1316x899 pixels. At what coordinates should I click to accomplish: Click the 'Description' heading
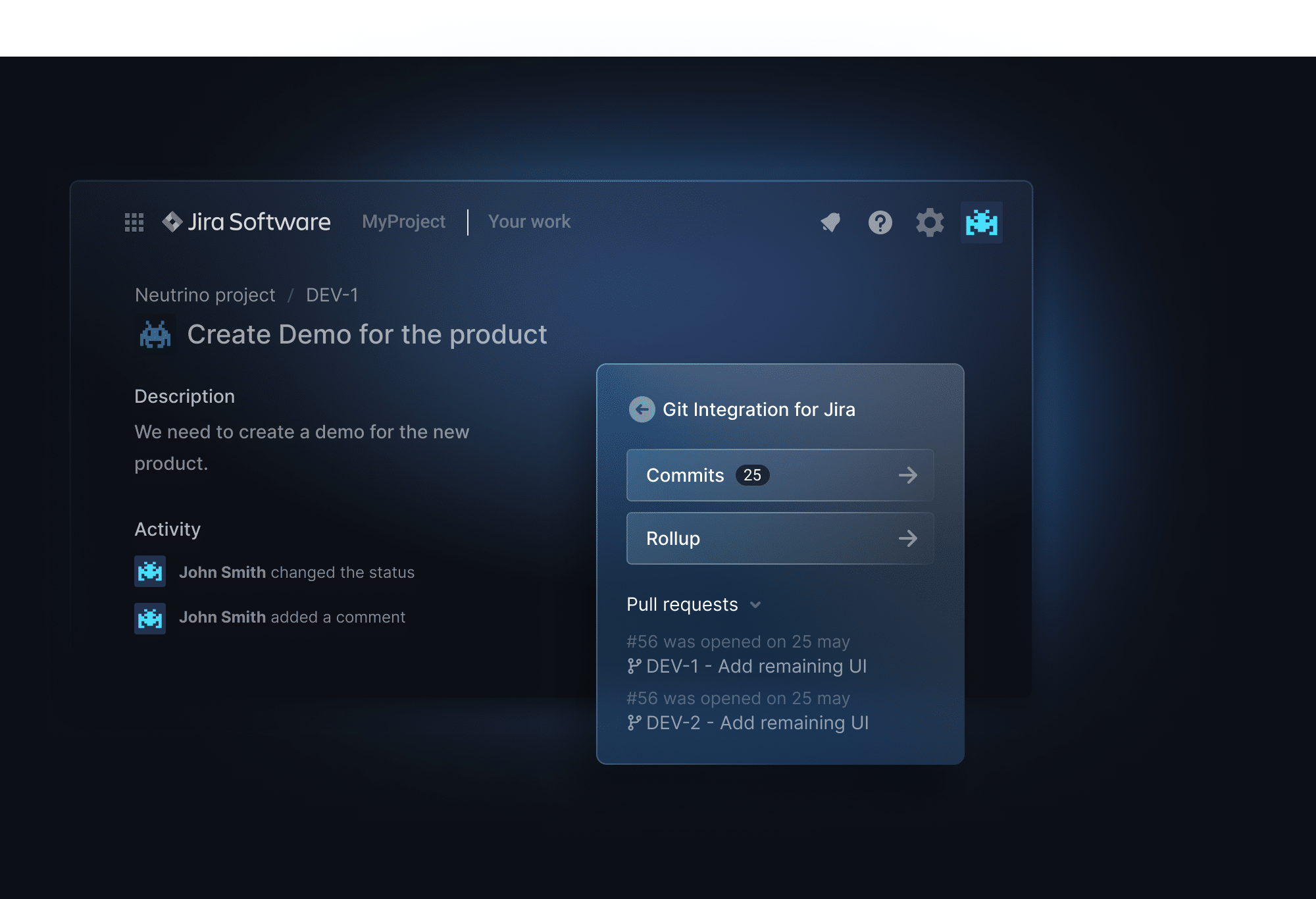pos(184,396)
